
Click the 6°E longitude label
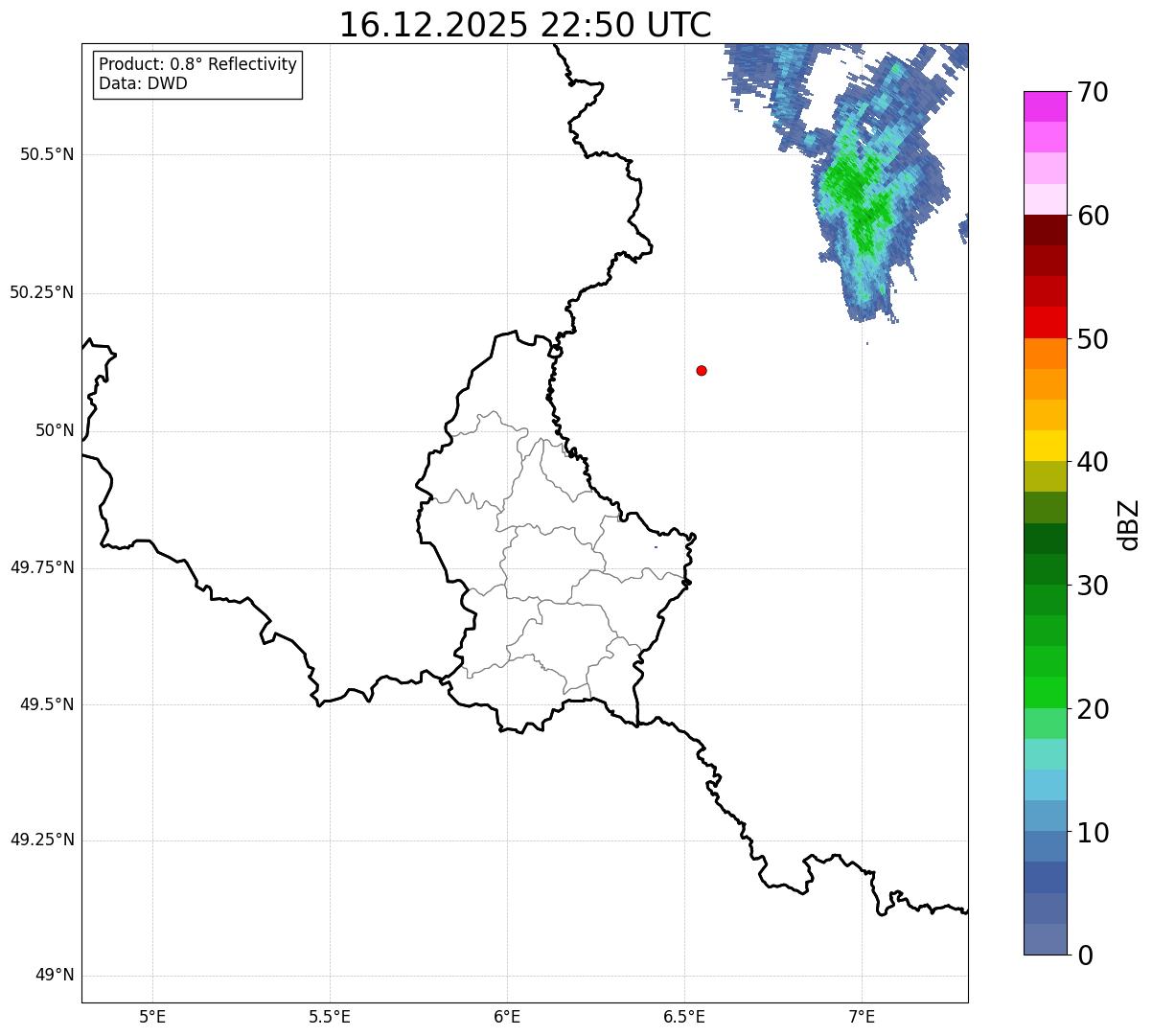point(507,1016)
